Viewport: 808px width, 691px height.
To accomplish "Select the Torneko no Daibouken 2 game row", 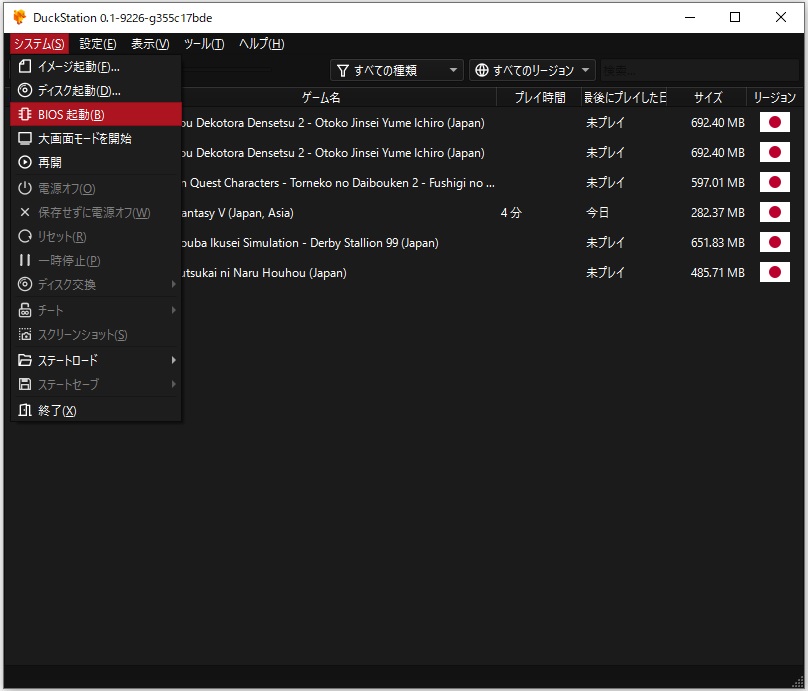I will [492, 182].
